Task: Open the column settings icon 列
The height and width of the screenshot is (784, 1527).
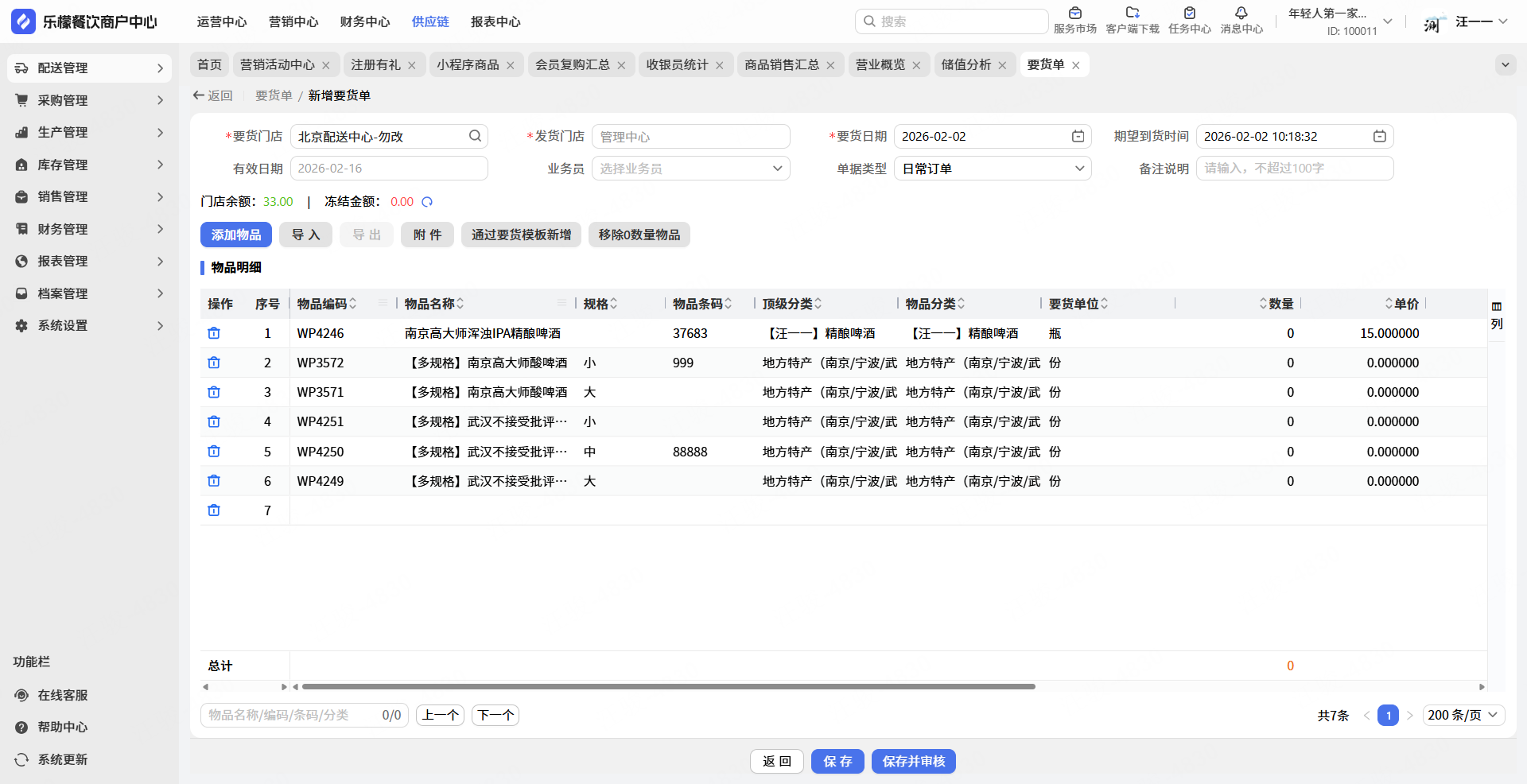Action: (x=1496, y=315)
